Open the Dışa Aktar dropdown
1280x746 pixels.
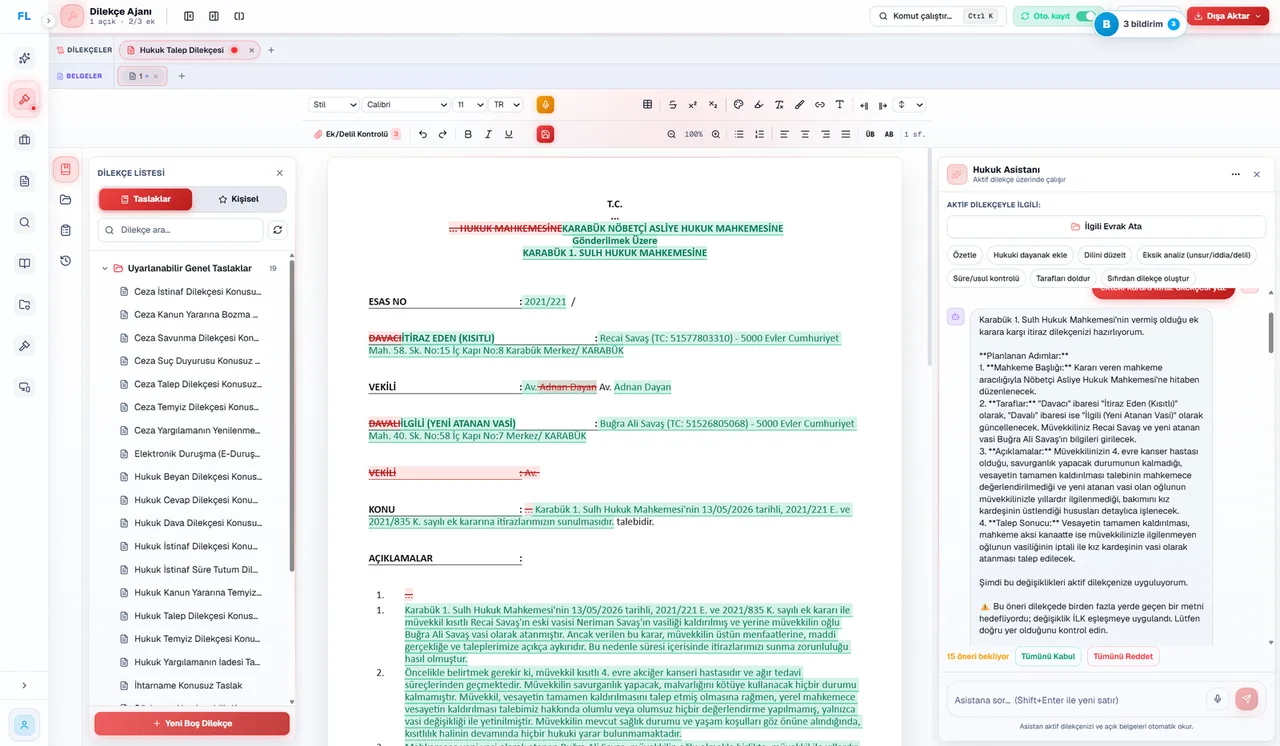tap(1228, 16)
